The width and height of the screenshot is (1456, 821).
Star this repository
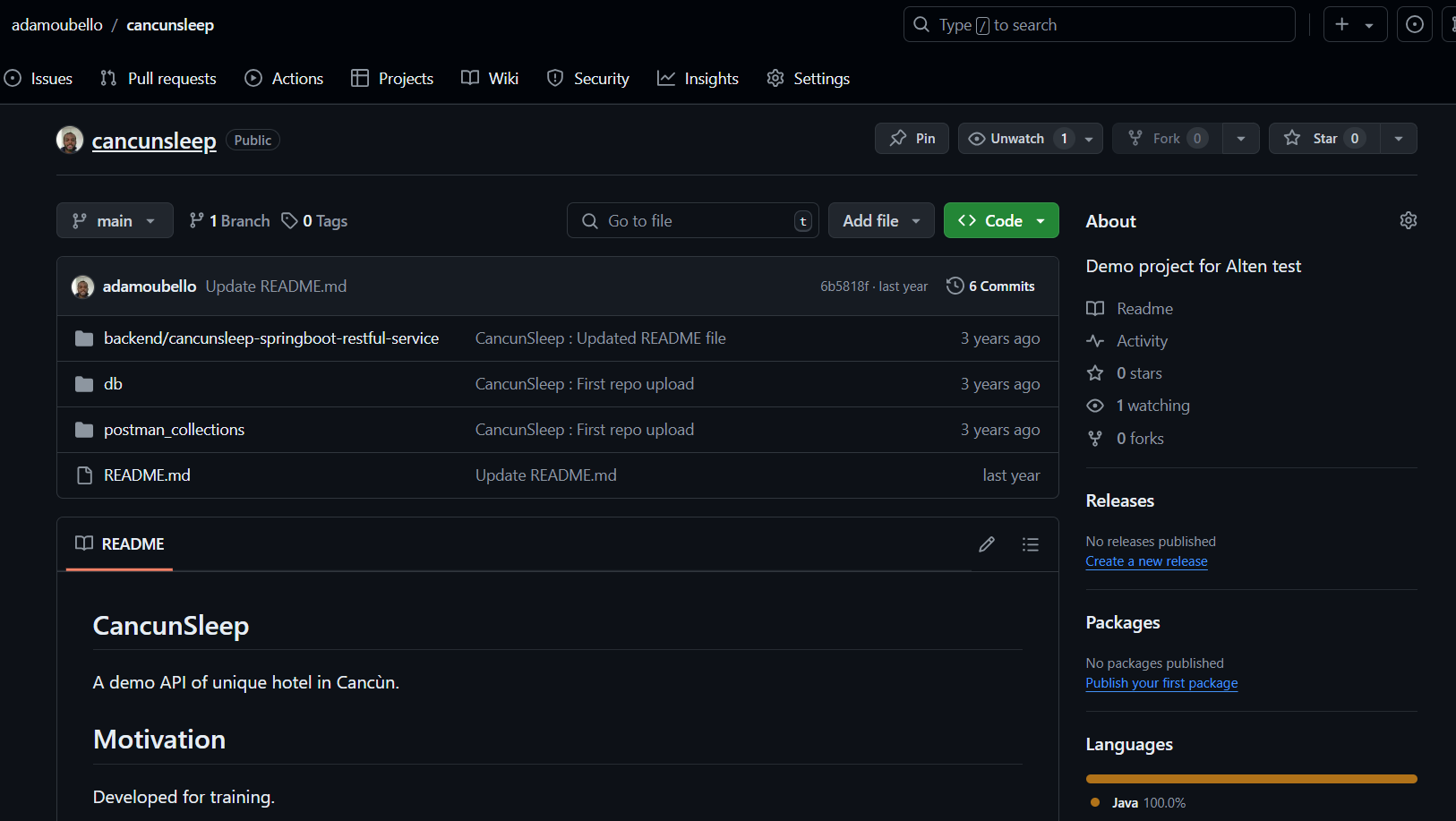1324,139
